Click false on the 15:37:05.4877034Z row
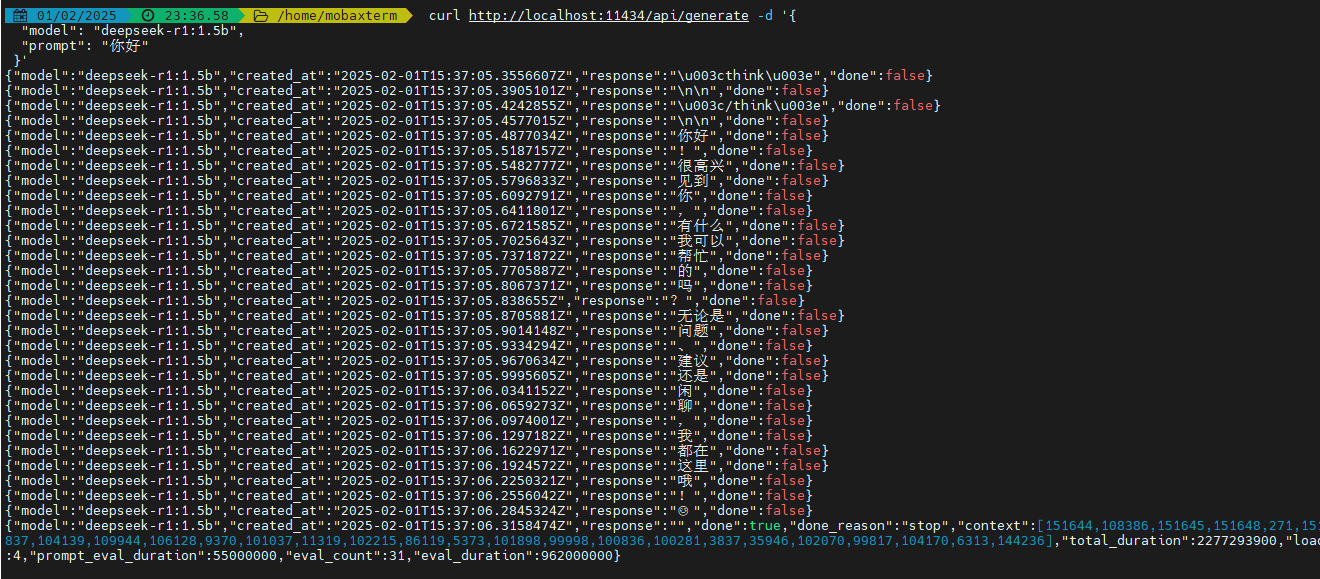 pyautogui.click(x=800, y=136)
